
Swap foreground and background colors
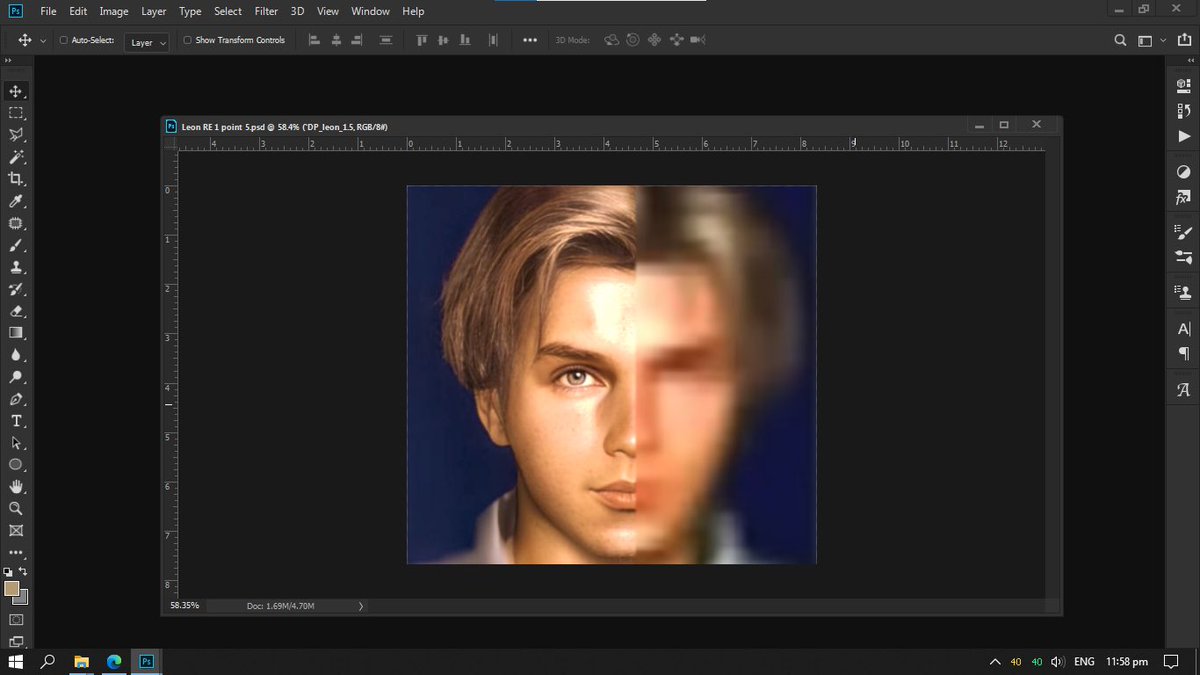click(24, 571)
